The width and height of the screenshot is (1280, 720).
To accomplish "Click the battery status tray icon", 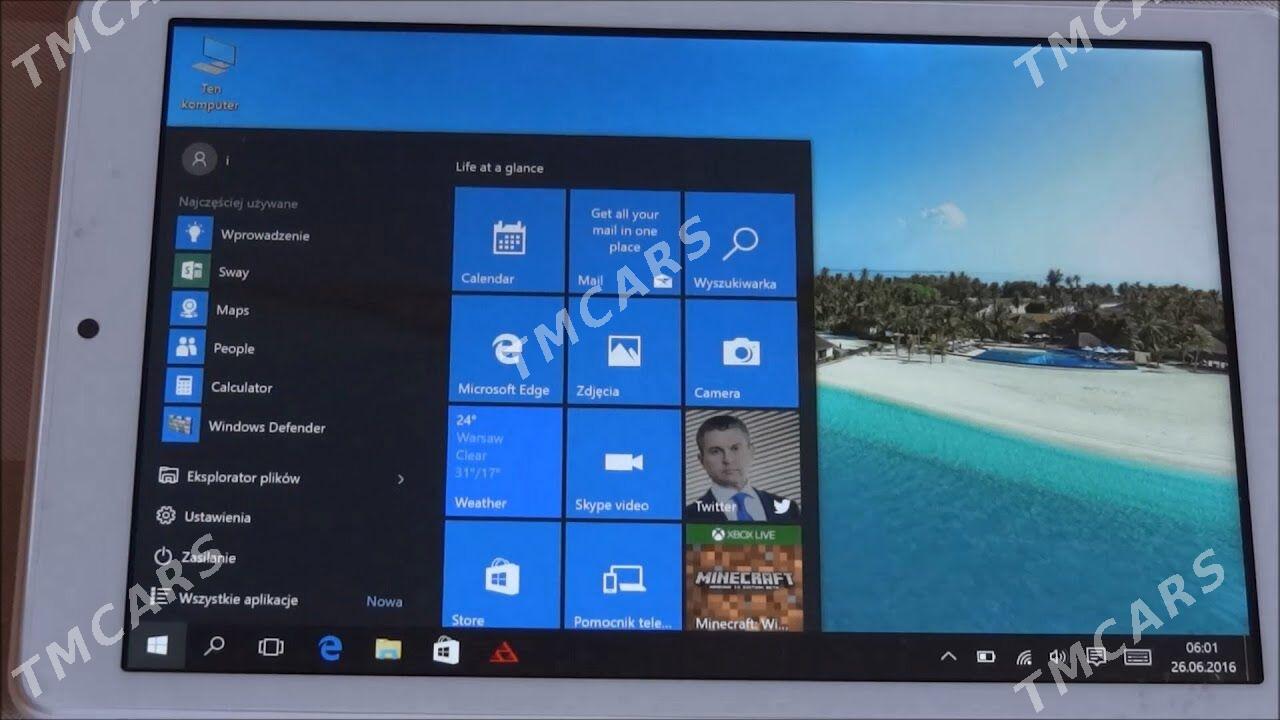I will 986,657.
